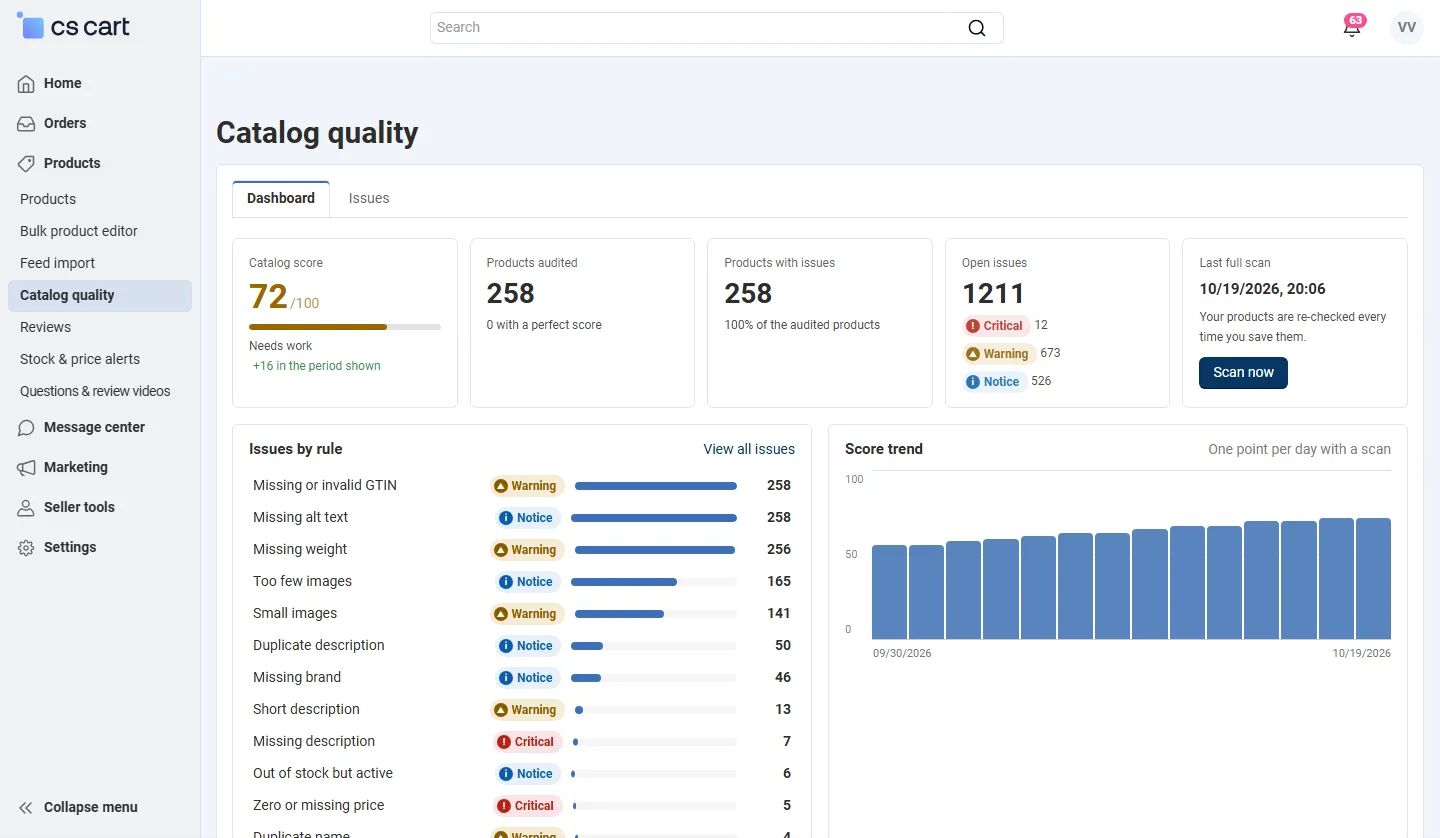Click the Message center bubble icon
The width and height of the screenshot is (1440, 838).
coord(27,428)
